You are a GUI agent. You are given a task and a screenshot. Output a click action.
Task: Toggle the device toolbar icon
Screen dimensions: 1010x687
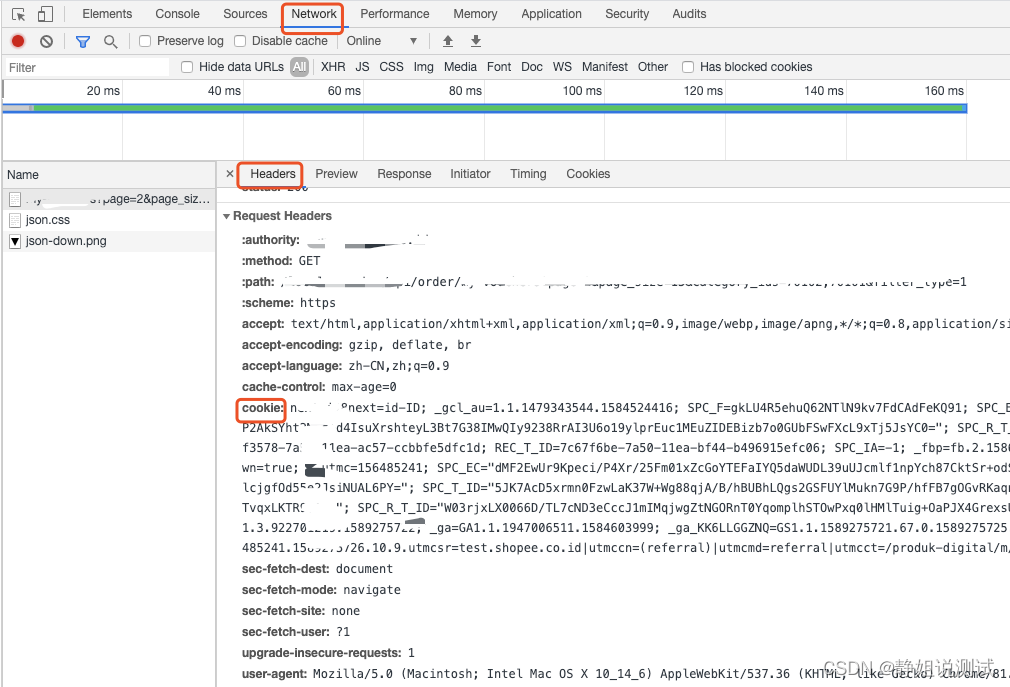pyautogui.click(x=45, y=14)
